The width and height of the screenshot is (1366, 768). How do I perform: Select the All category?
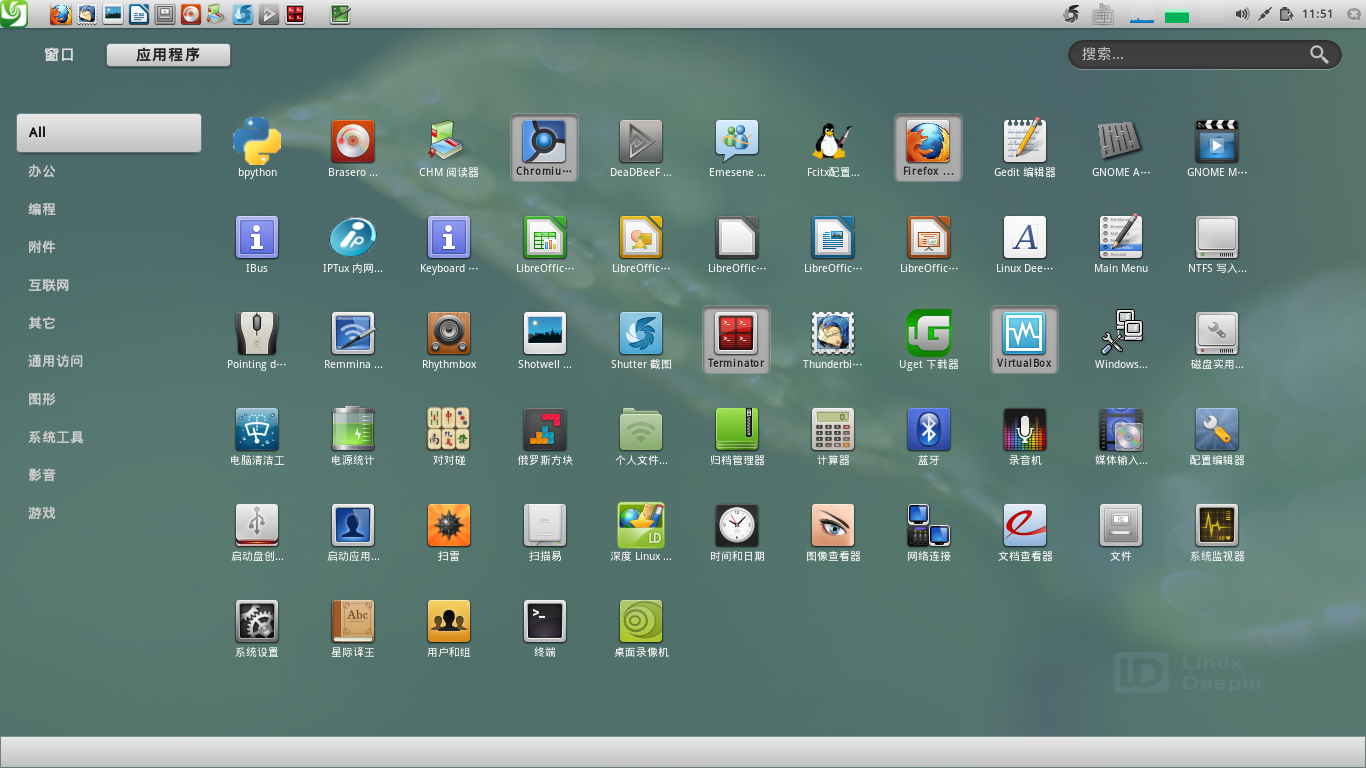pyautogui.click(x=109, y=132)
